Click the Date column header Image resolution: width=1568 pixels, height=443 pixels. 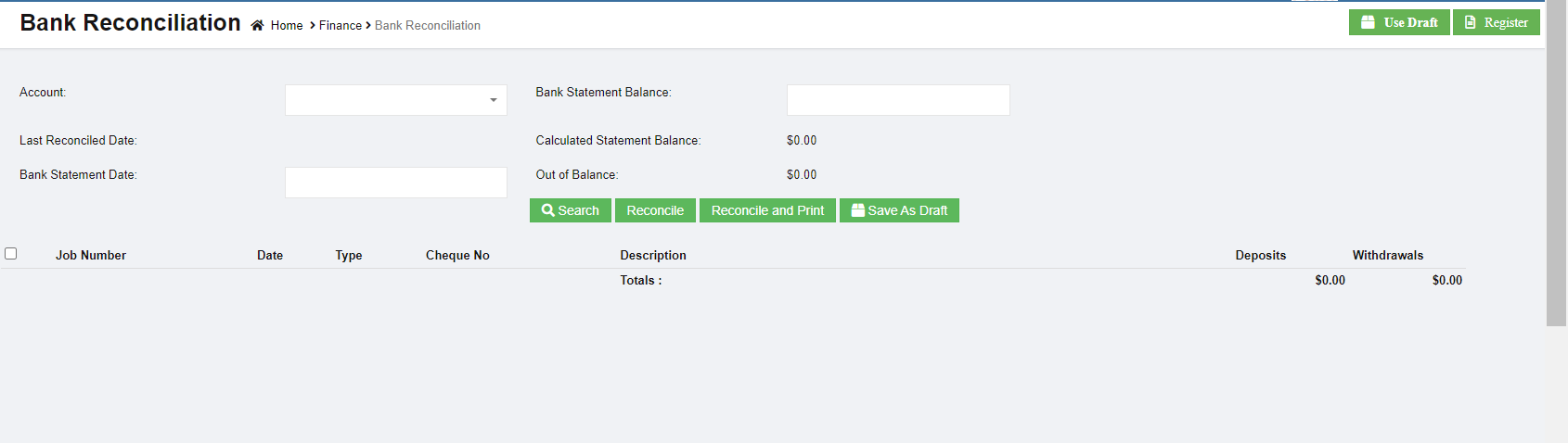[270, 256]
